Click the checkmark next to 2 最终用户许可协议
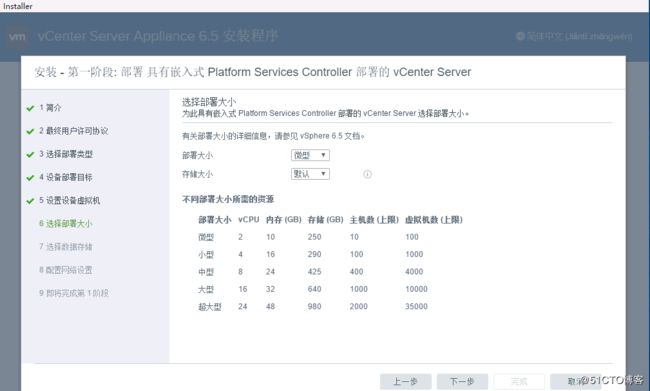The height and width of the screenshot is (391, 650). pos(30,131)
